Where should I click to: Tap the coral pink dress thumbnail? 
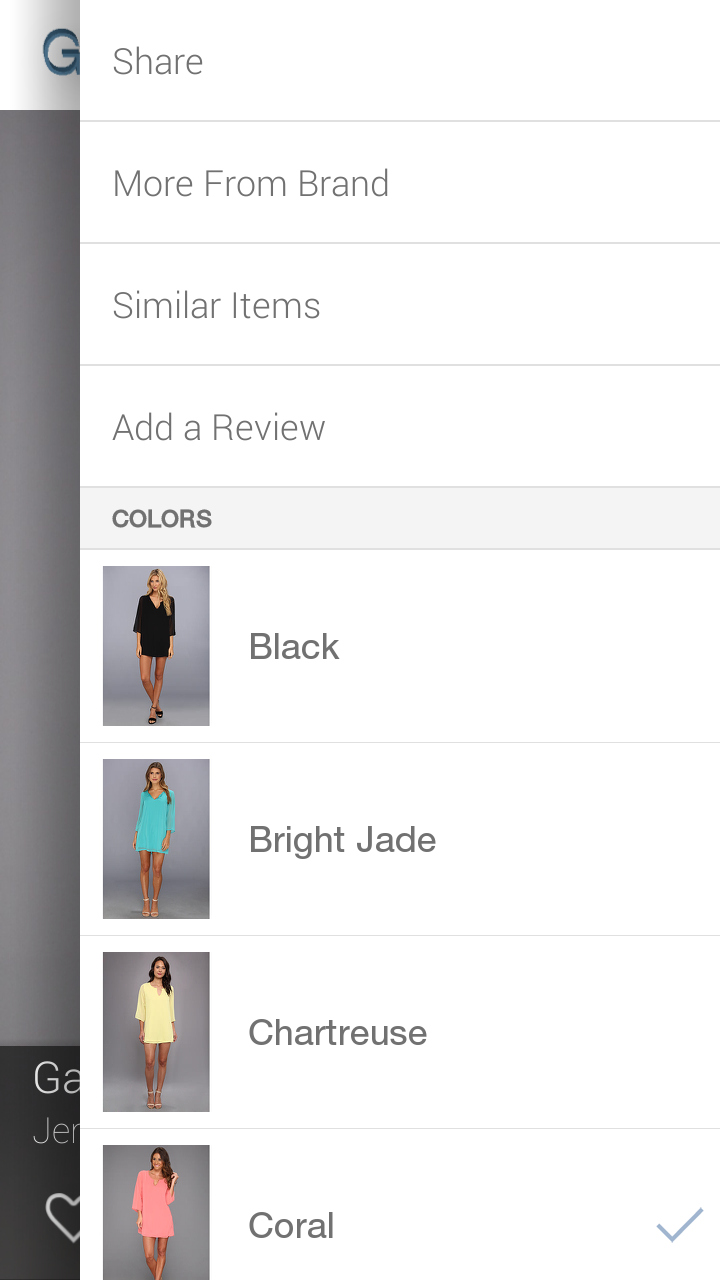(156, 1212)
